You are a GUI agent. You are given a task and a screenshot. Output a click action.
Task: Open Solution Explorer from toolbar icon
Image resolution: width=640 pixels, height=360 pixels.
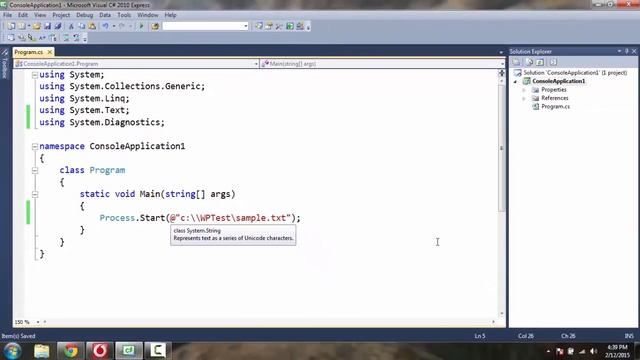pyautogui.click(x=259, y=26)
